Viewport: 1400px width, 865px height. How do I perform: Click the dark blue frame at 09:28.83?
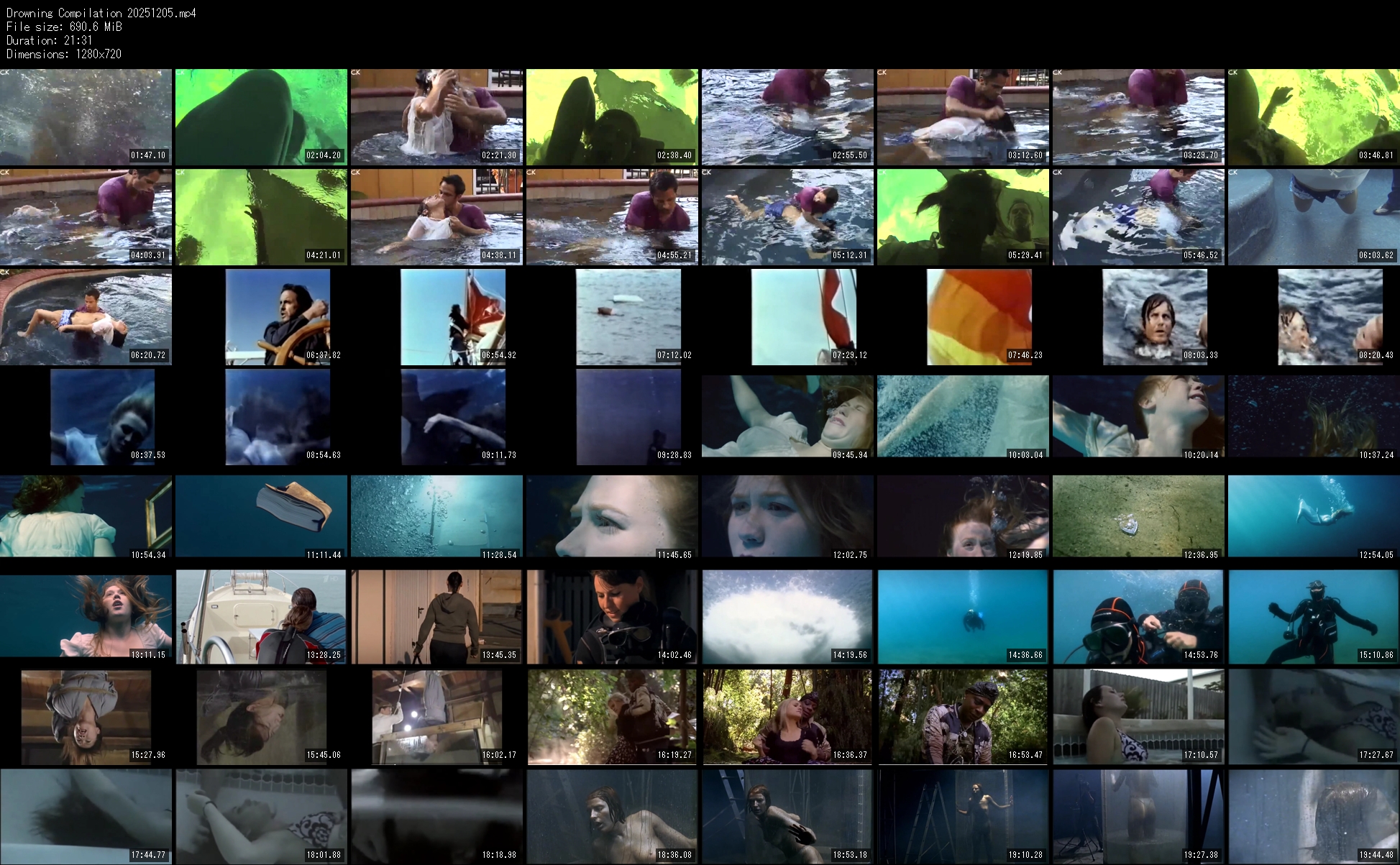click(x=628, y=417)
